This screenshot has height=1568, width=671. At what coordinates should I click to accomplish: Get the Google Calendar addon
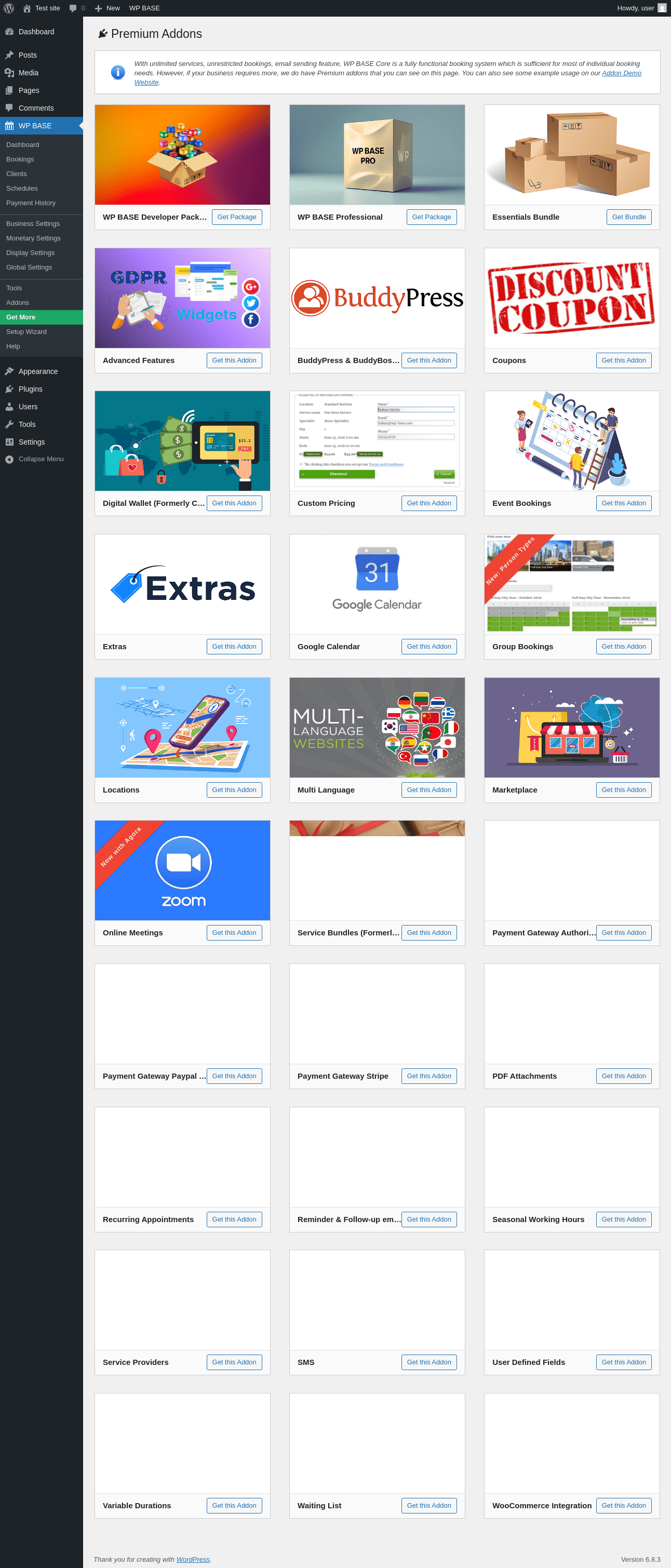tap(428, 647)
